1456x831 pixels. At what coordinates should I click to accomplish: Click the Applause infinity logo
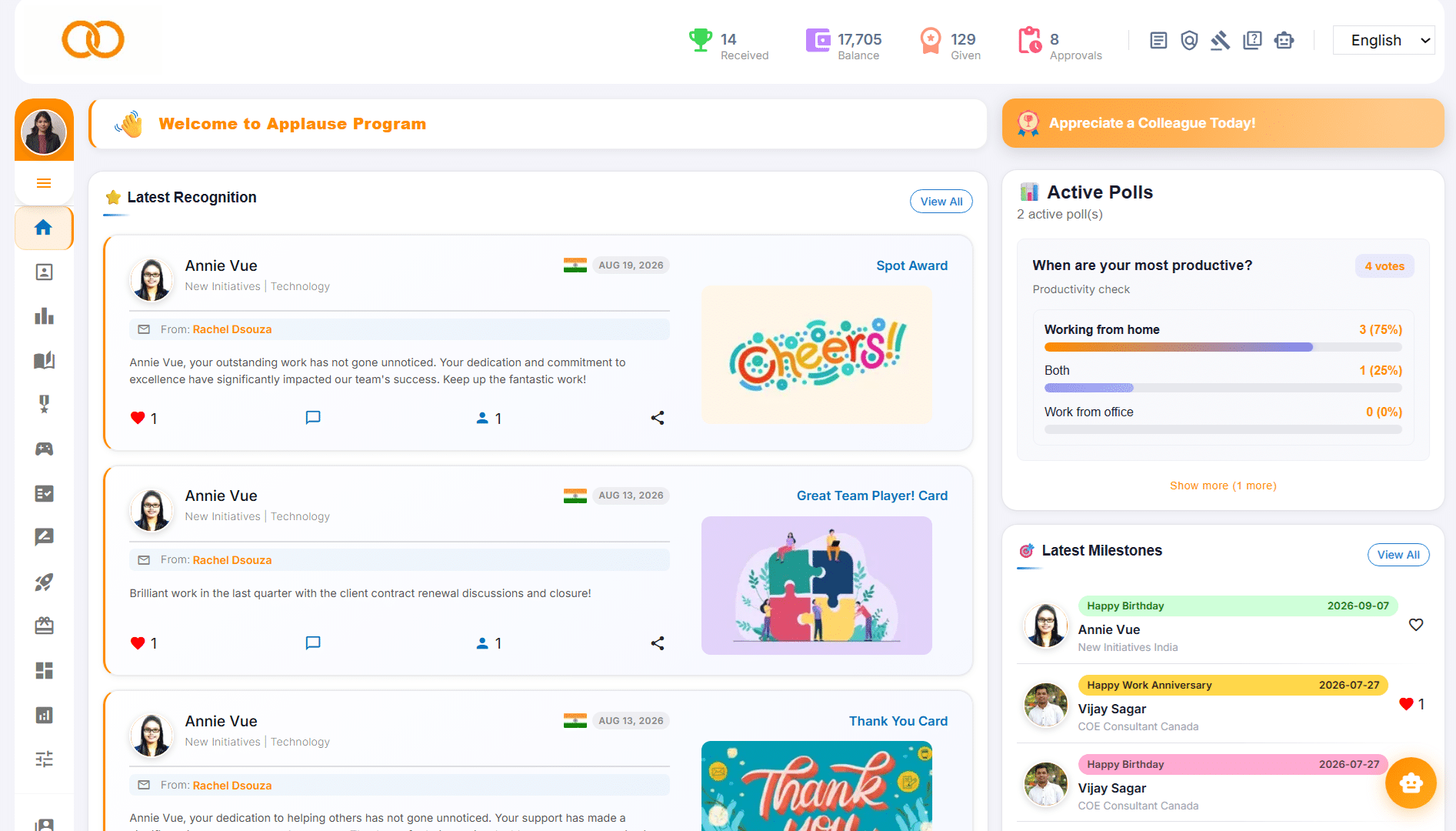click(x=93, y=39)
